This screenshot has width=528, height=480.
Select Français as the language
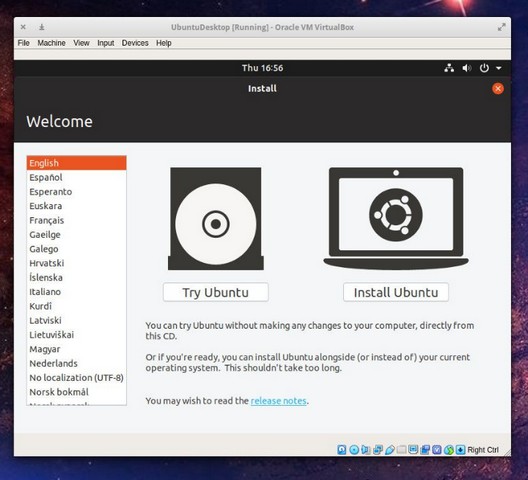point(76,220)
